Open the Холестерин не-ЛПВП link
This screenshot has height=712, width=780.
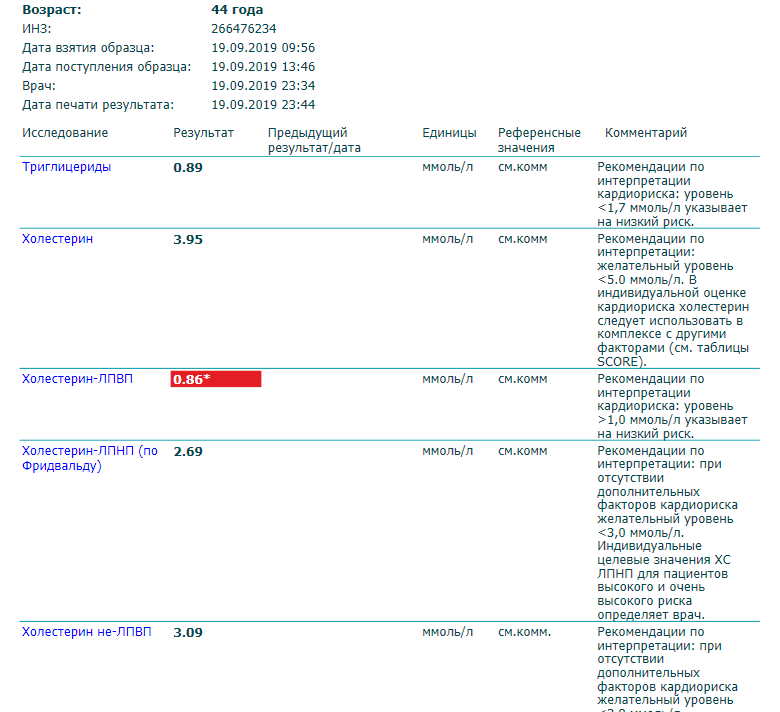87,632
